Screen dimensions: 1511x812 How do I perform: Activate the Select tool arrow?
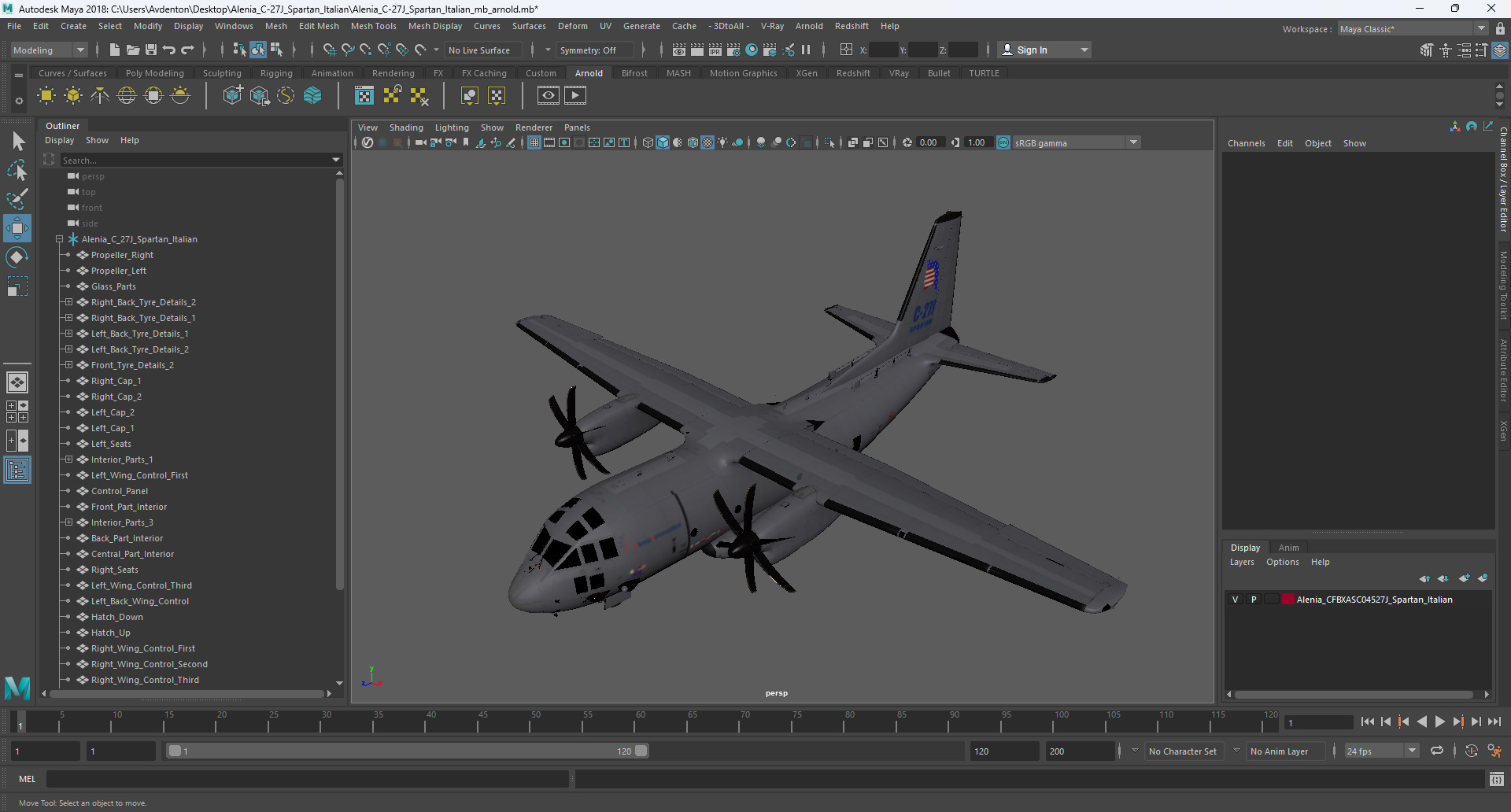(17, 142)
